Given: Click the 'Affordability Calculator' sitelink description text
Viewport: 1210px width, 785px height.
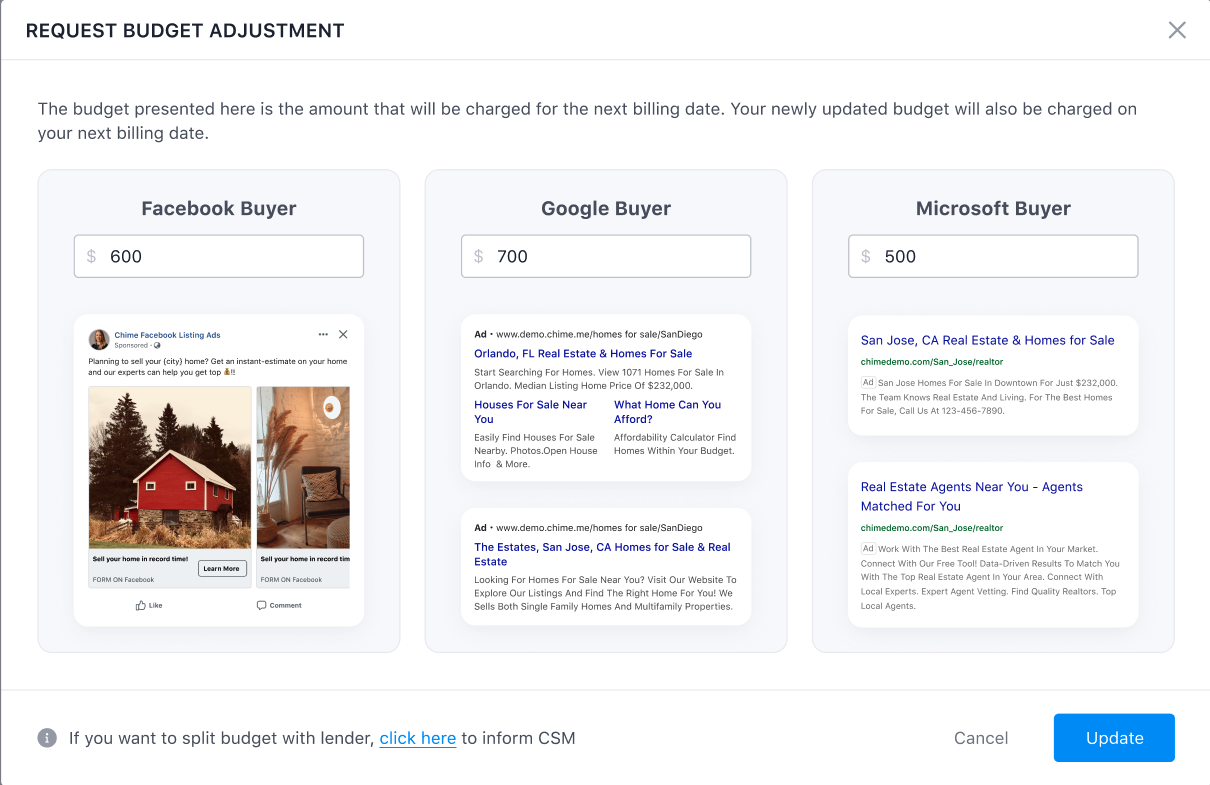Looking at the screenshot, I should tap(675, 444).
